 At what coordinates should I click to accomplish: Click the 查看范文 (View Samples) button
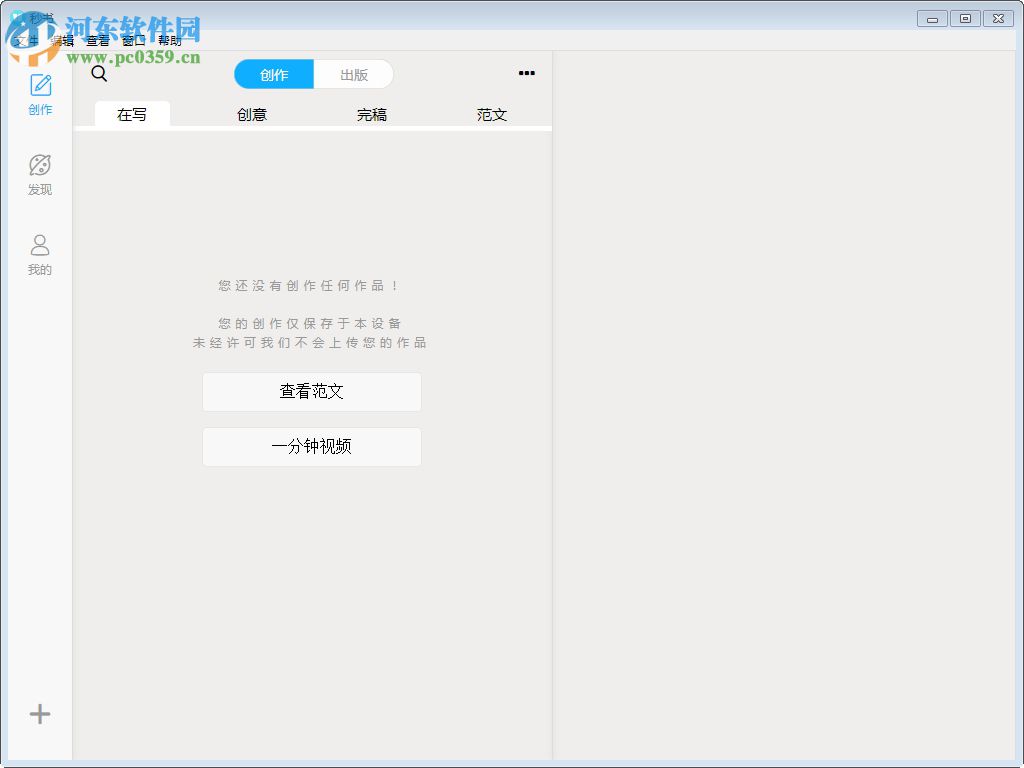[x=311, y=391]
